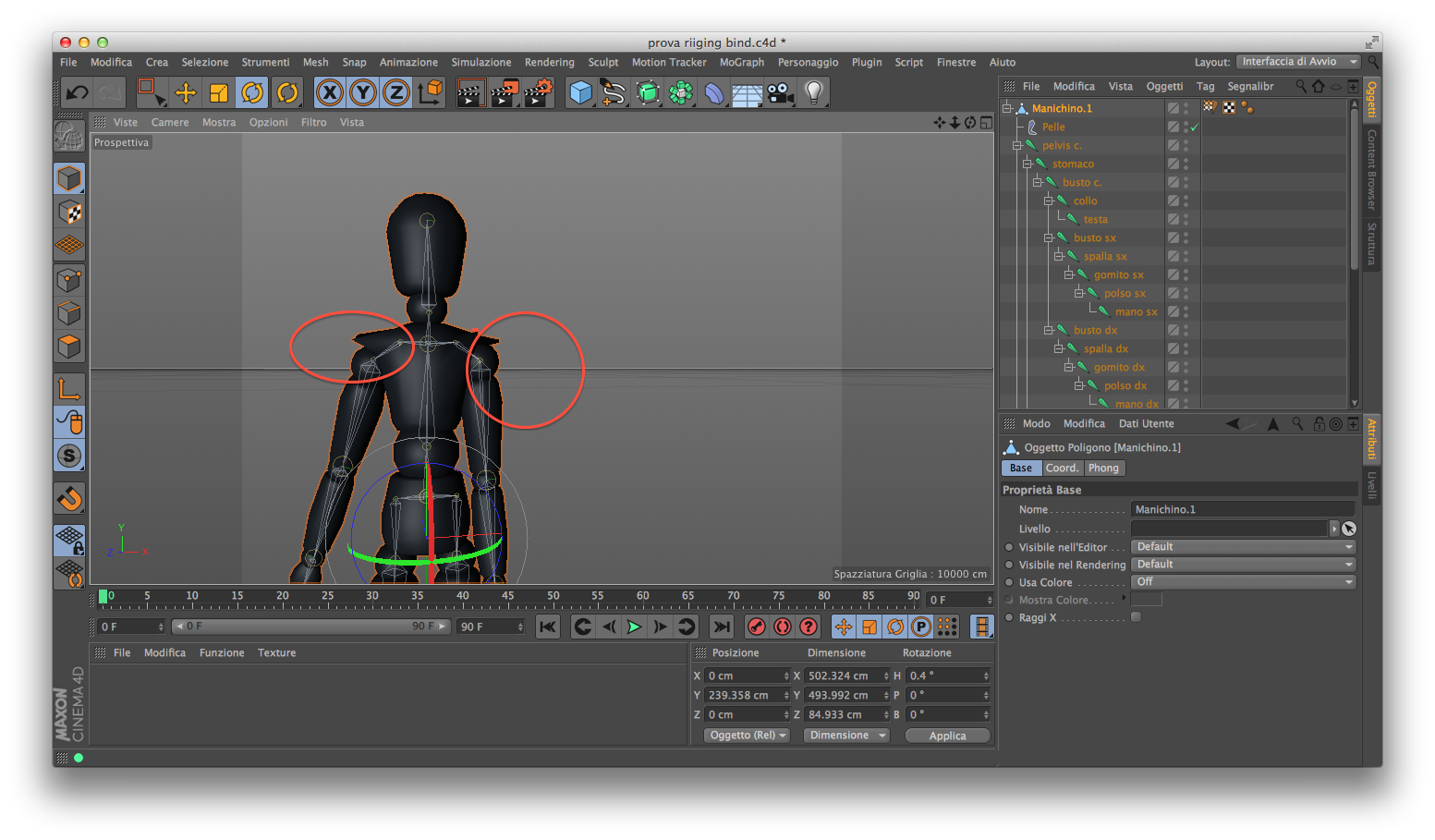Collapse the collo joint node
The height and width of the screenshot is (840, 1435).
coord(1049,201)
